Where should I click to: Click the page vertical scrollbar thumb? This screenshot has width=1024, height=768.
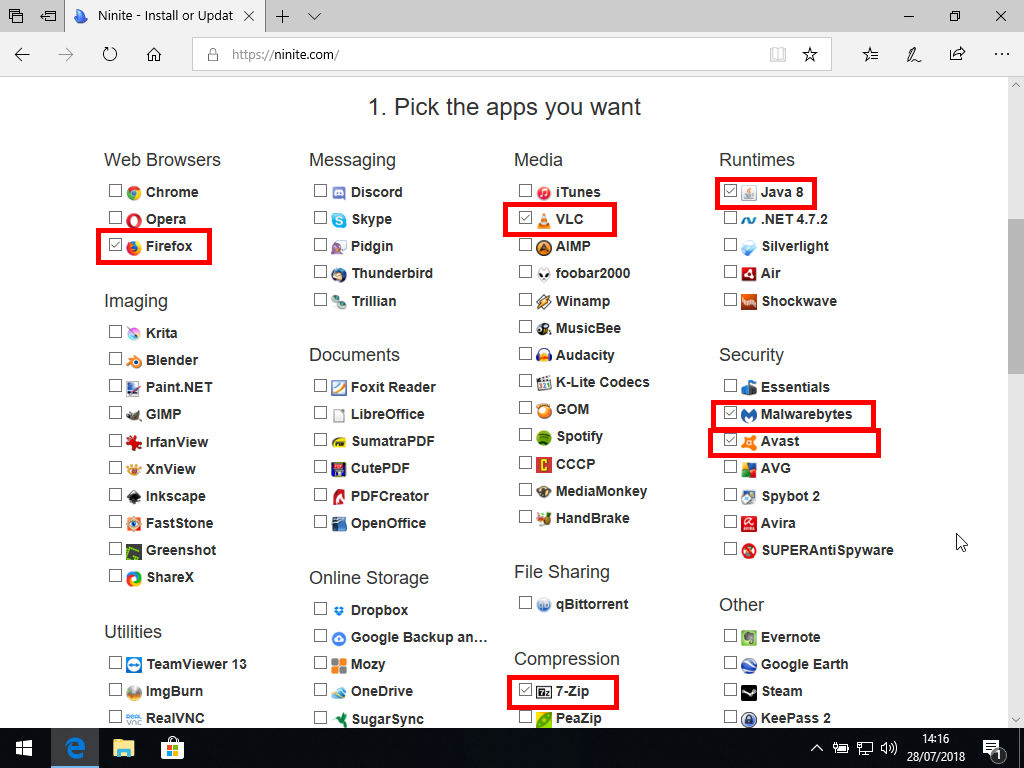(1016, 296)
